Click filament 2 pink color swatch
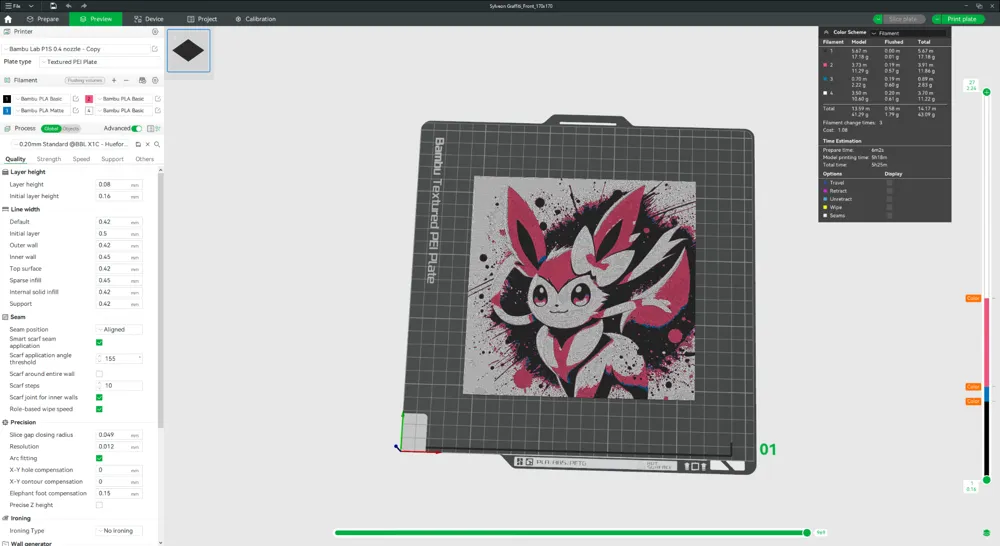 [89, 99]
